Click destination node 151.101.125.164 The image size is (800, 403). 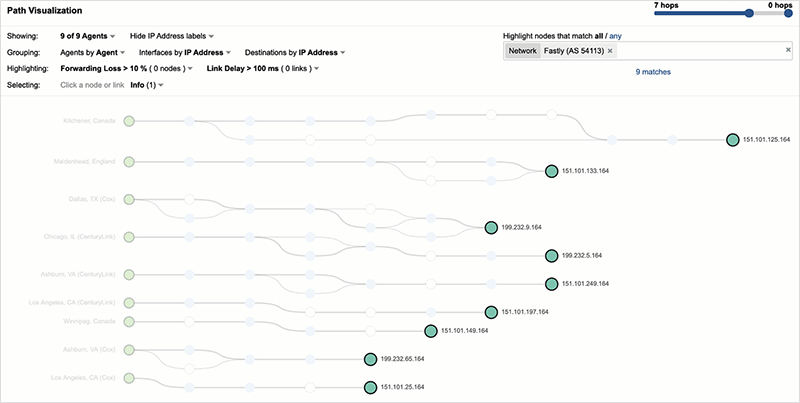732,140
